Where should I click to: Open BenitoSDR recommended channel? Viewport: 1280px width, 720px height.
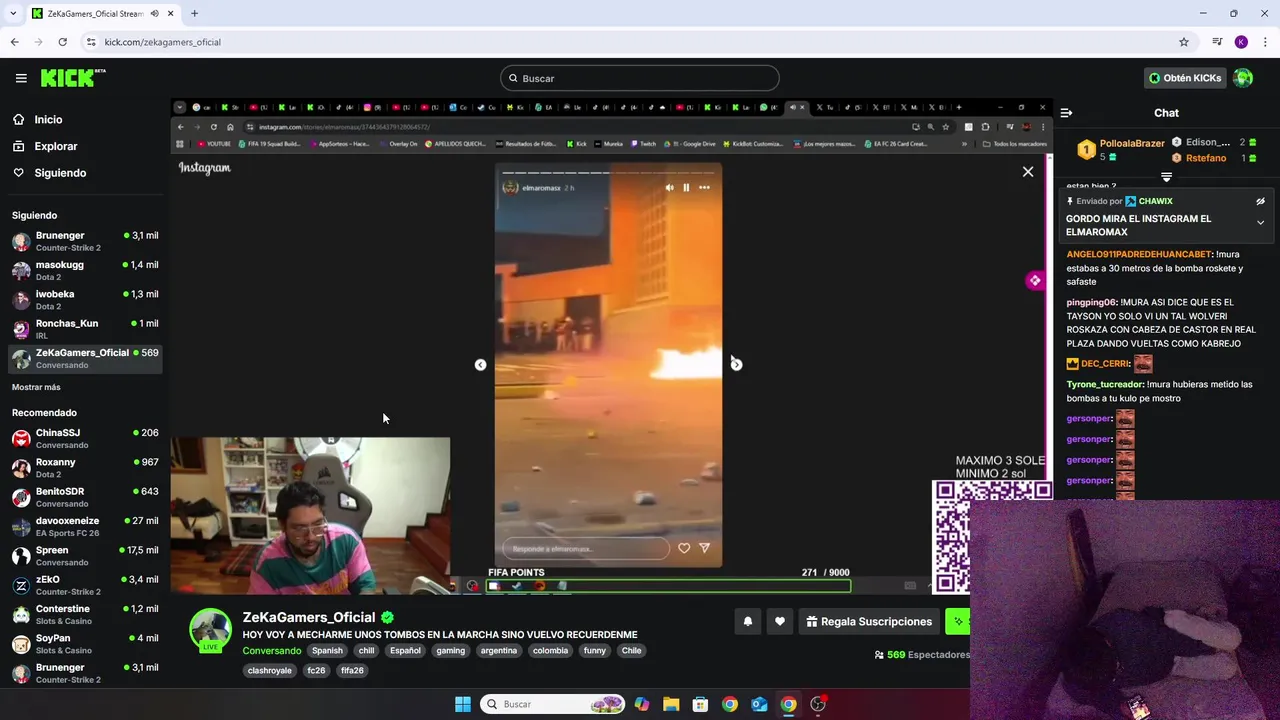(x=85, y=497)
